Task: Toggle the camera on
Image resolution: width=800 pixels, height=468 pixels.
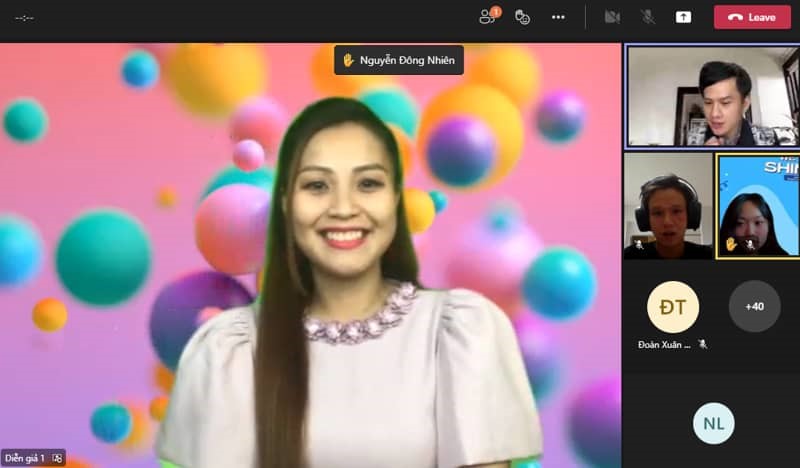Action: 612,17
